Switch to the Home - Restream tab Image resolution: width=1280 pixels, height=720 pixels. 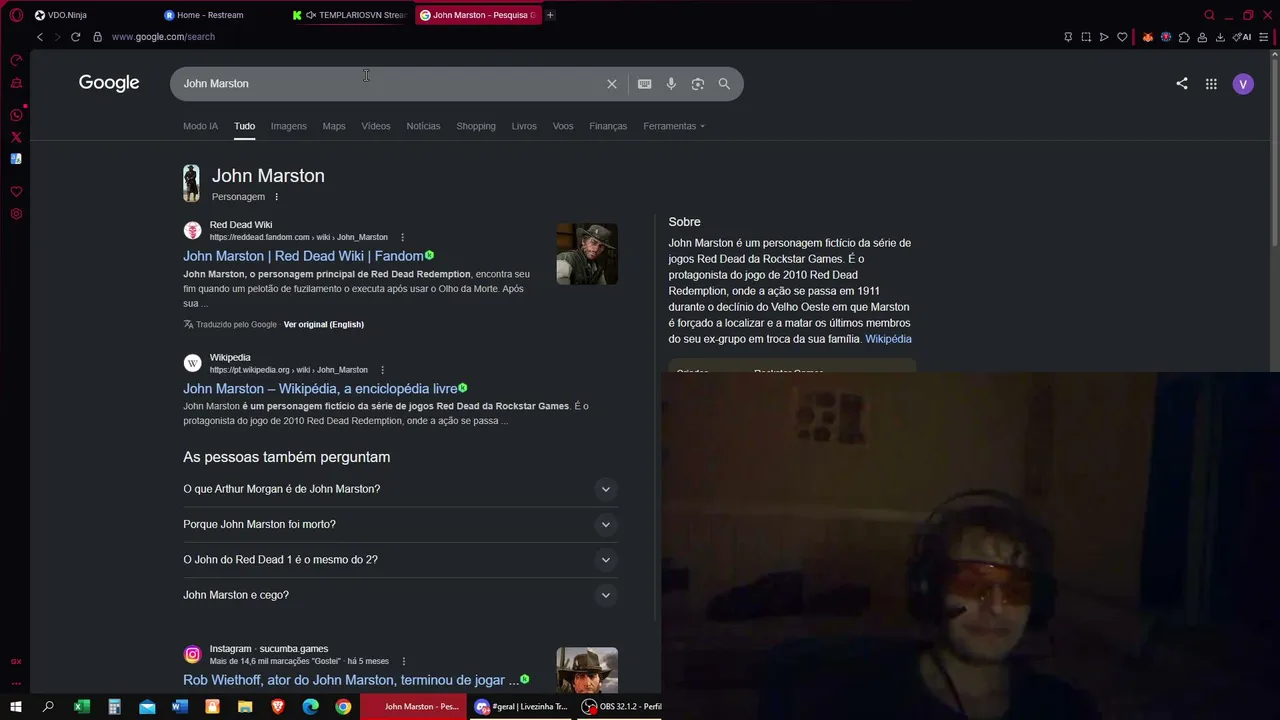tap(219, 15)
